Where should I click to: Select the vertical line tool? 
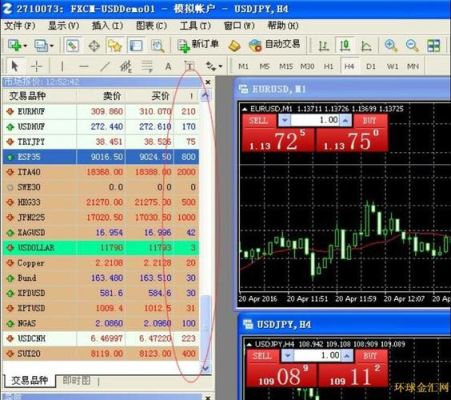click(62, 66)
